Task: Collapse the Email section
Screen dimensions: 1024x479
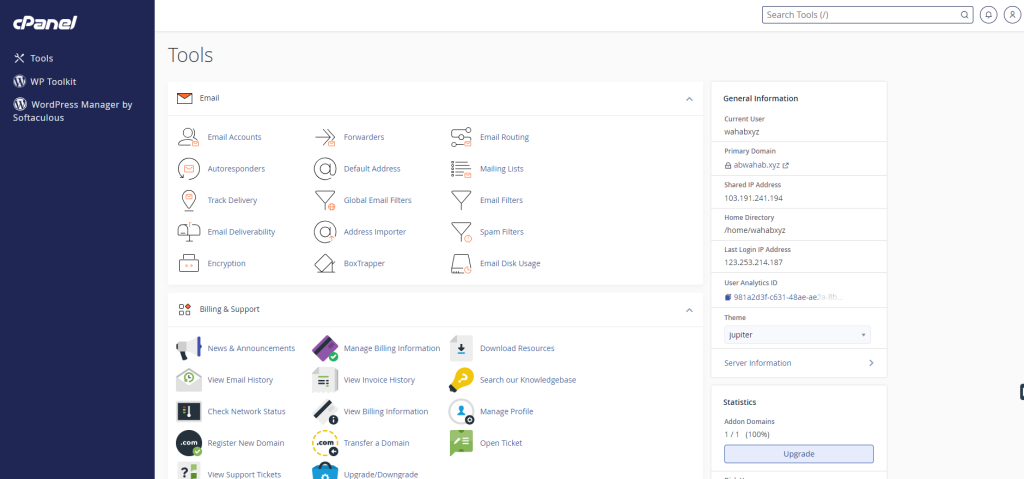Action: click(x=689, y=99)
